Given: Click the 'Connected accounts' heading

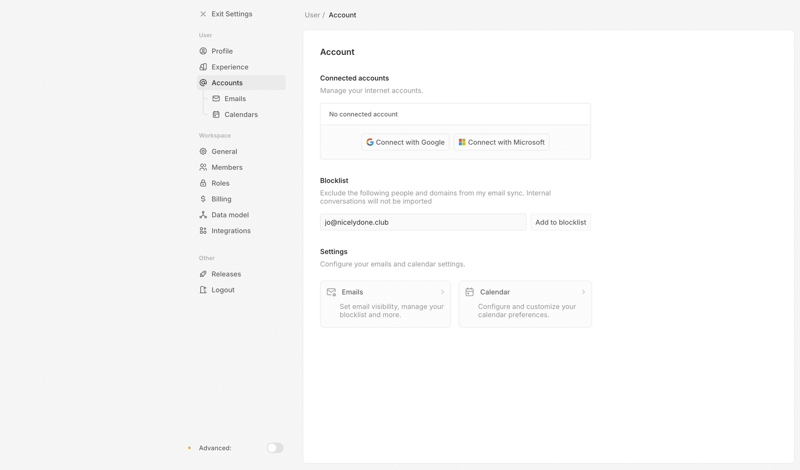Looking at the screenshot, I should [x=354, y=78].
